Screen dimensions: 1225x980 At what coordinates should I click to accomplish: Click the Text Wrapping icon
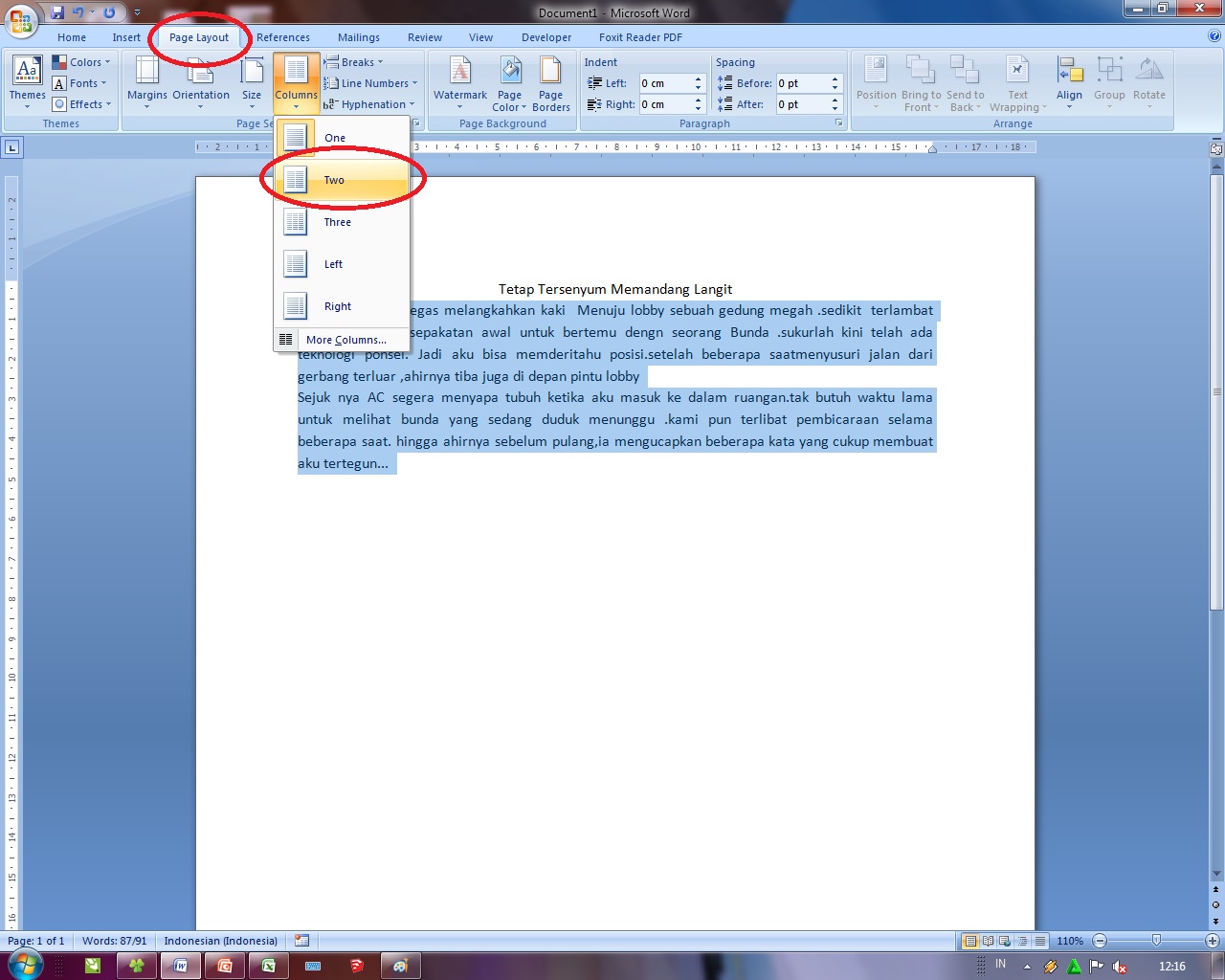click(1016, 82)
